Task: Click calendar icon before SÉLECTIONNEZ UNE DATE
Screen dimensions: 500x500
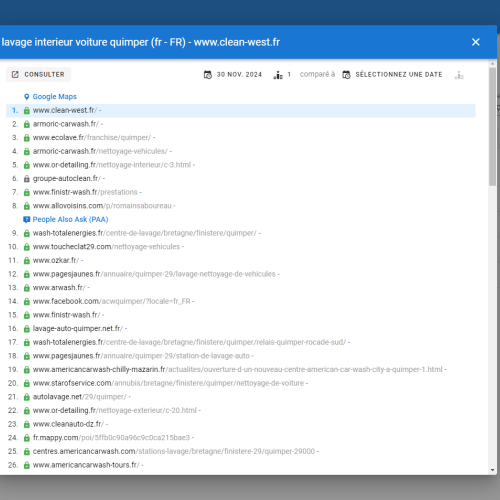Action: (346, 75)
